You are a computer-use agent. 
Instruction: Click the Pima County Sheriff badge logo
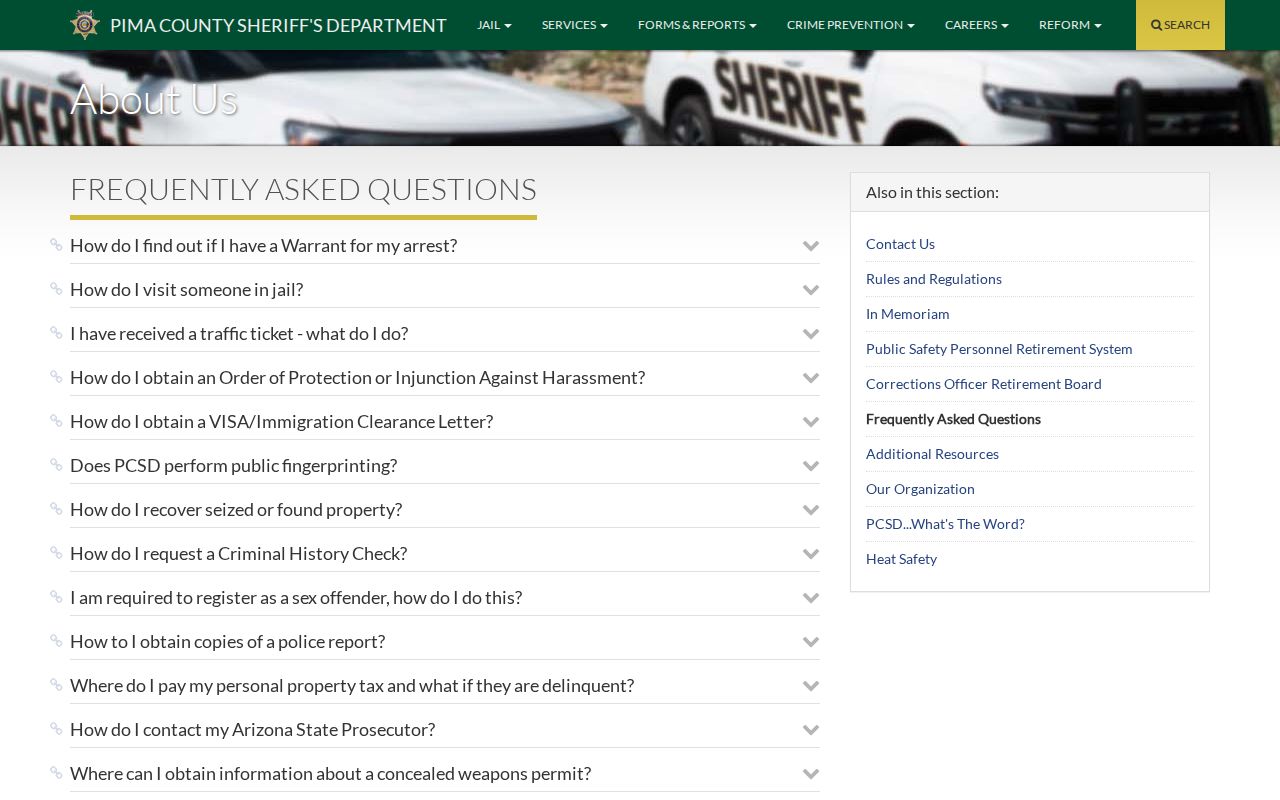pos(85,25)
